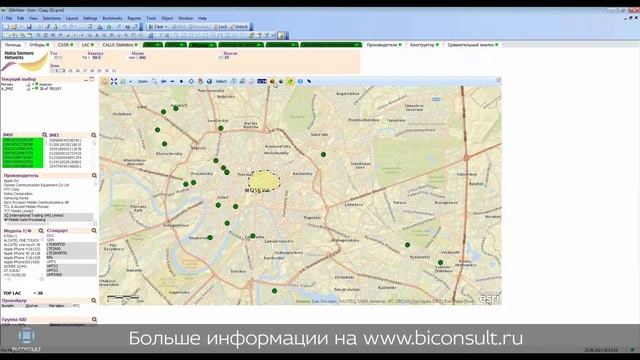This screenshot has width=640, height=360.
Task: Open the Производители tab
Action: (384, 45)
